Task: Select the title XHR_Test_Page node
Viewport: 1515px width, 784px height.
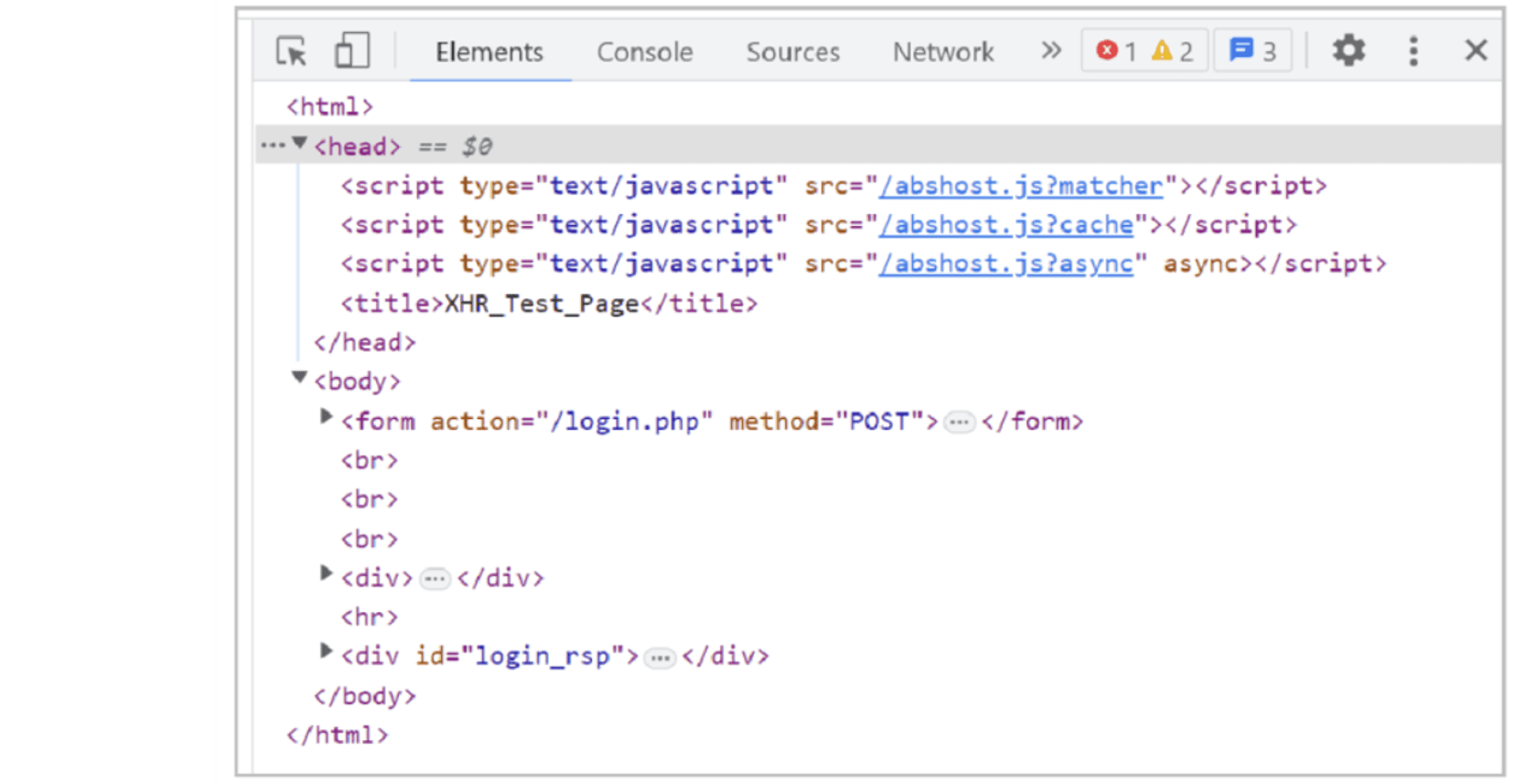Action: point(549,304)
